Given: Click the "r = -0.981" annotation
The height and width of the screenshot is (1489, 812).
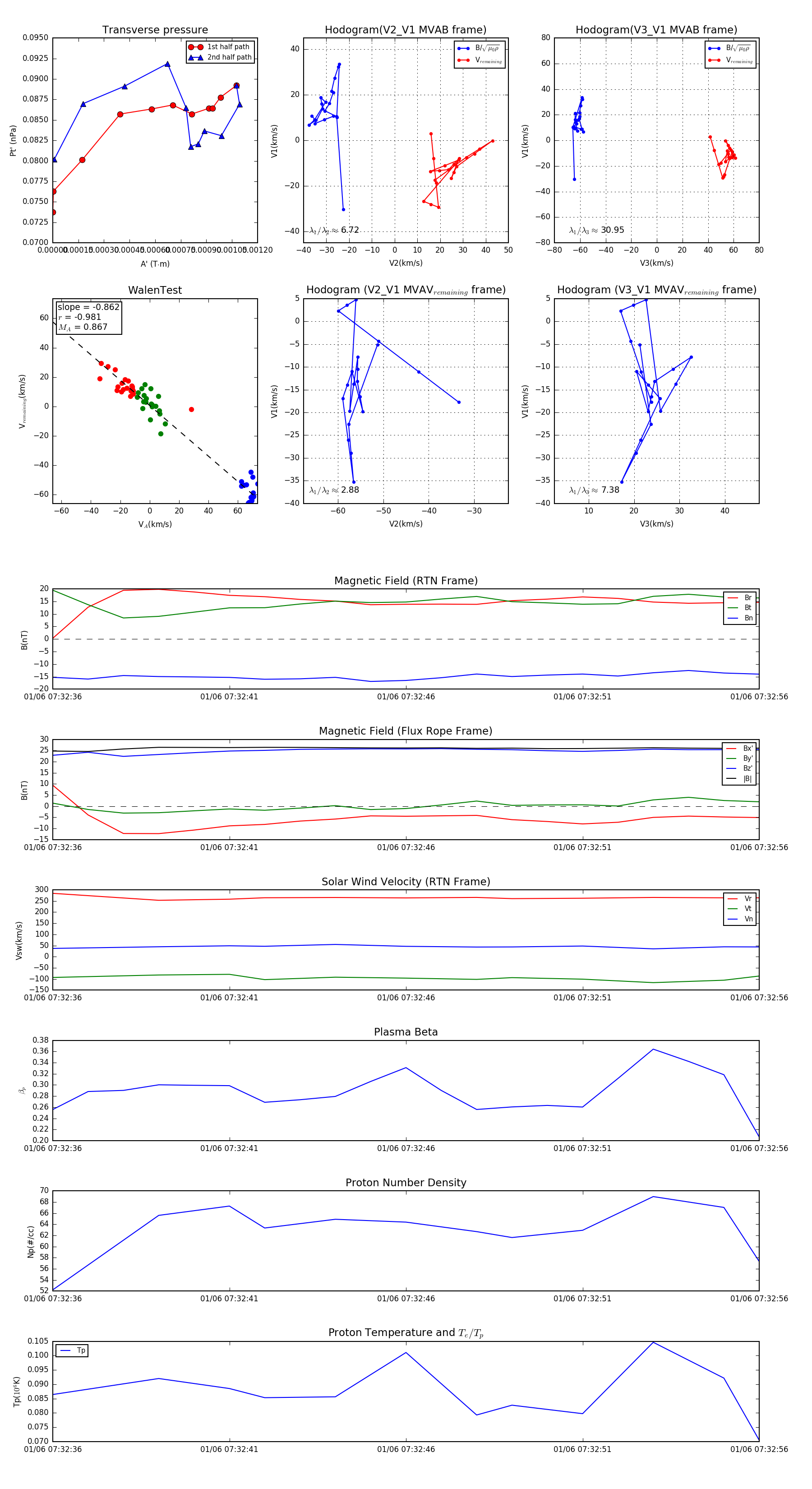Looking at the screenshot, I should (x=80, y=317).
